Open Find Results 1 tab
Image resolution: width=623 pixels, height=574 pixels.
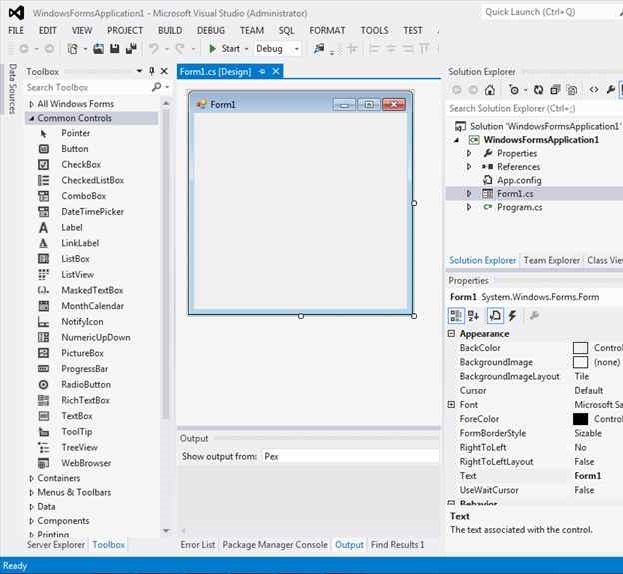(x=398, y=545)
